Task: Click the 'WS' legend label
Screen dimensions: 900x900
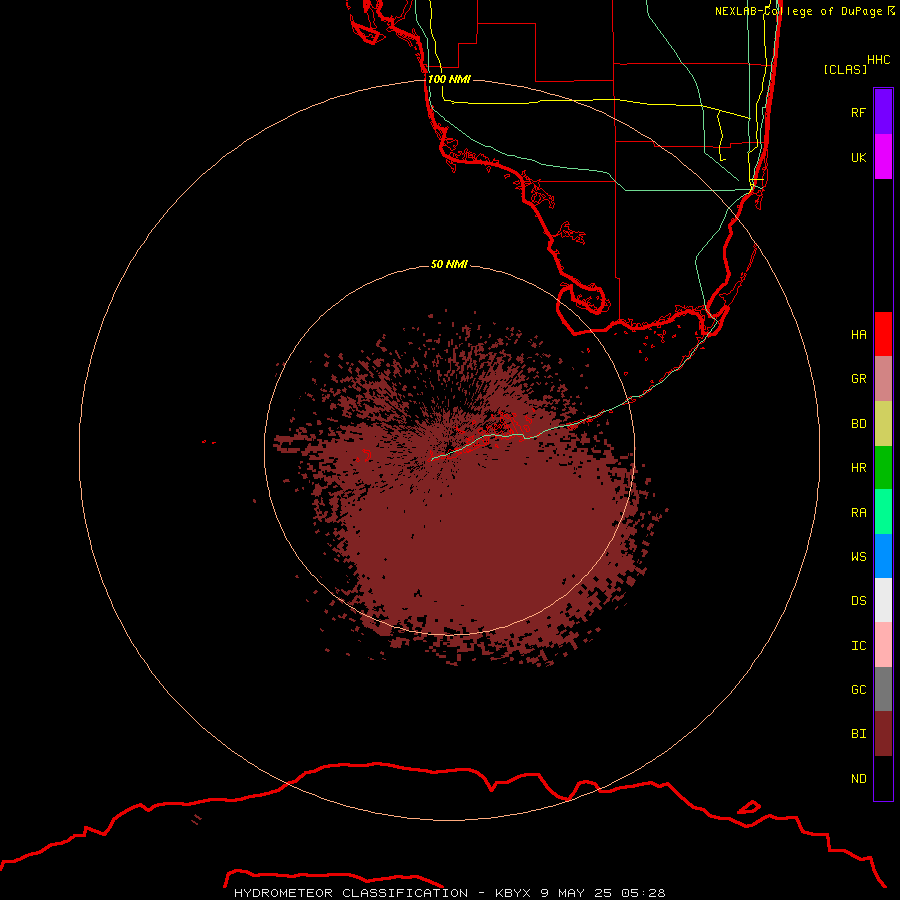Action: click(x=858, y=557)
